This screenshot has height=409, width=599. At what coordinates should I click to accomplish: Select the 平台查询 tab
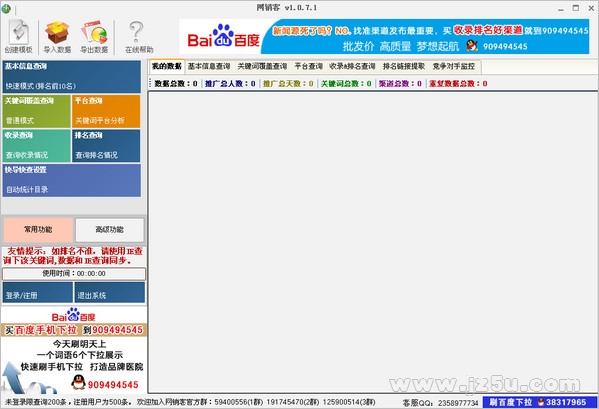(x=308, y=66)
